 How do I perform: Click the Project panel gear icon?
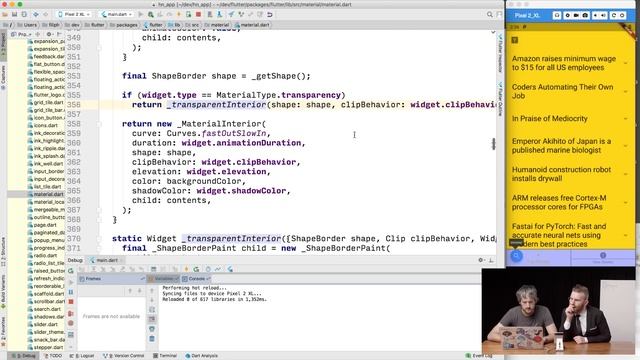tap(49, 34)
